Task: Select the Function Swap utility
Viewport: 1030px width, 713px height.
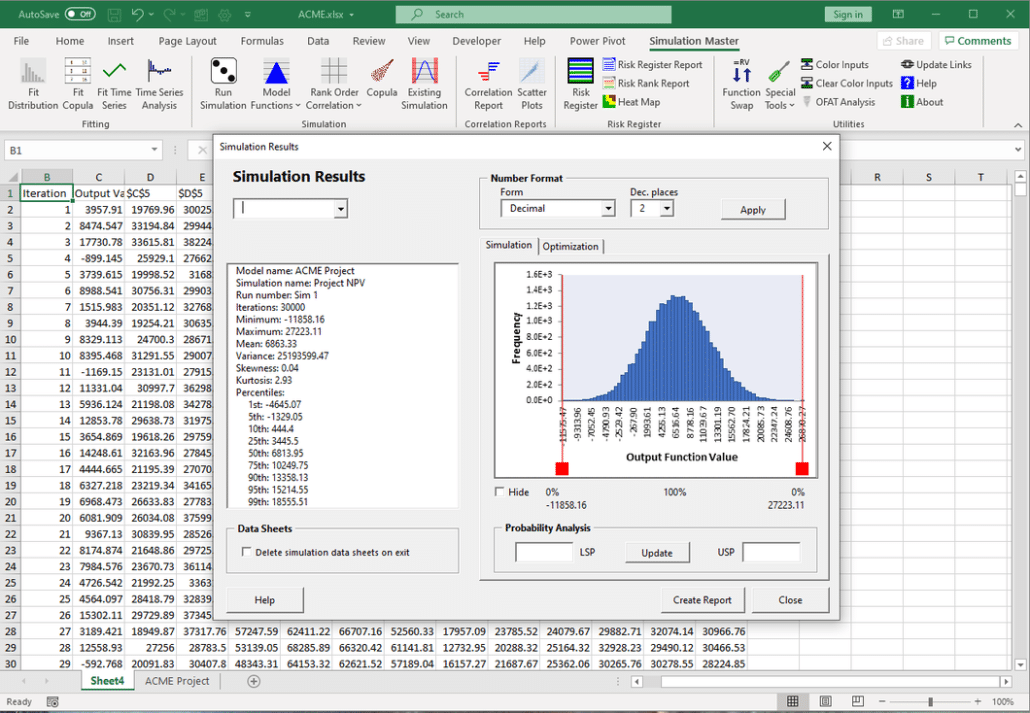Action: [741, 83]
